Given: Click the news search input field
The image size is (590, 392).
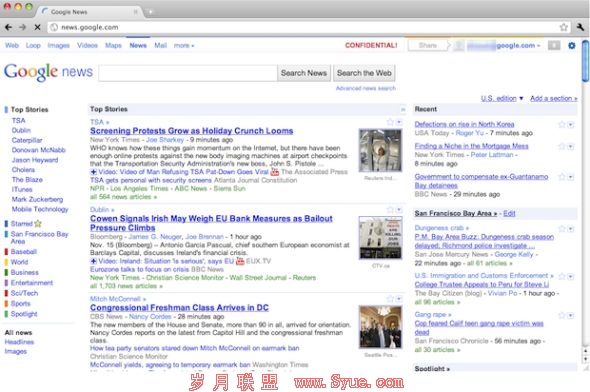Looking at the screenshot, I should (188, 73).
